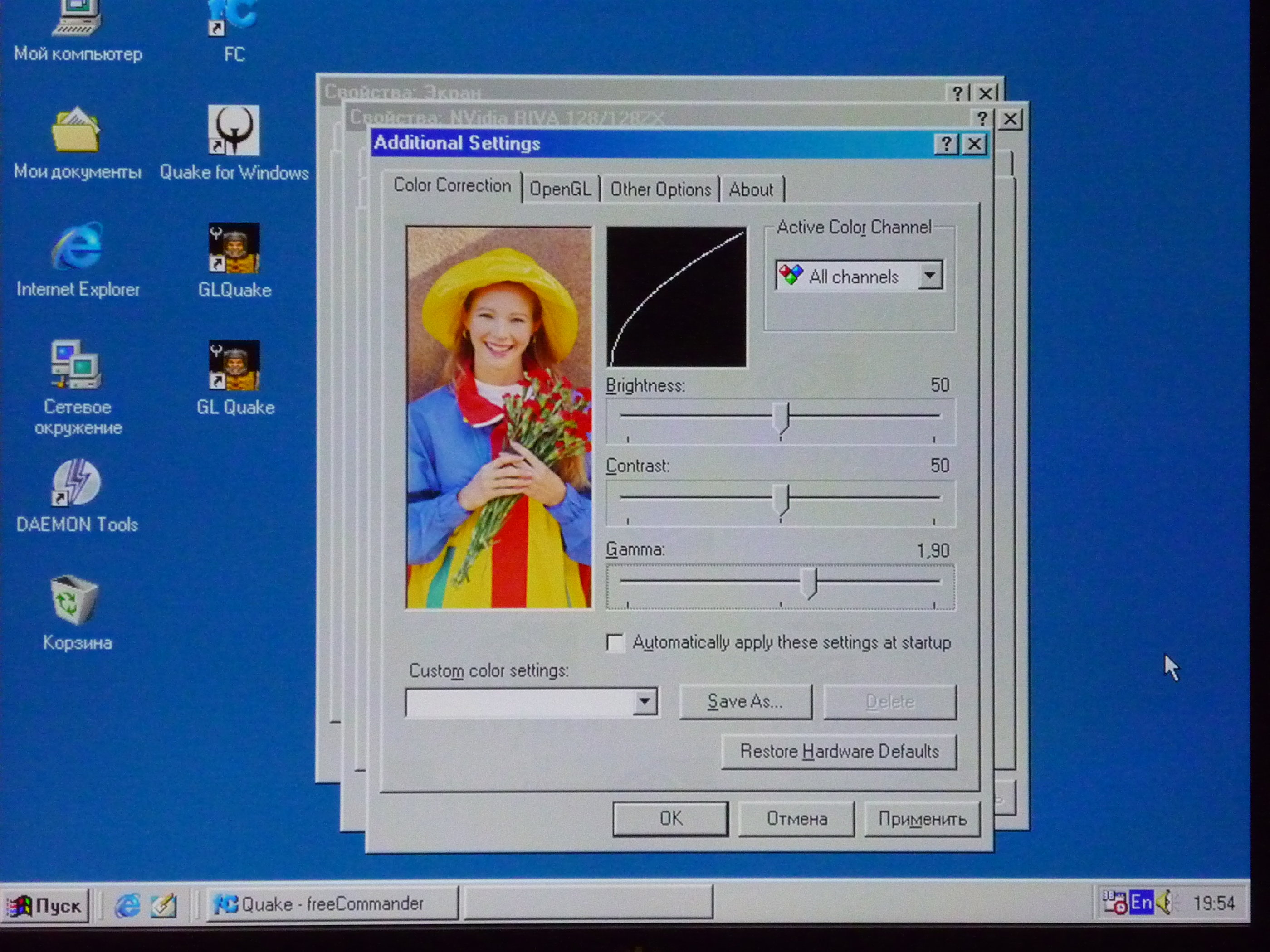Launch Internet Explorer from quick launch
This screenshot has height=952, width=1270.
click(127, 905)
